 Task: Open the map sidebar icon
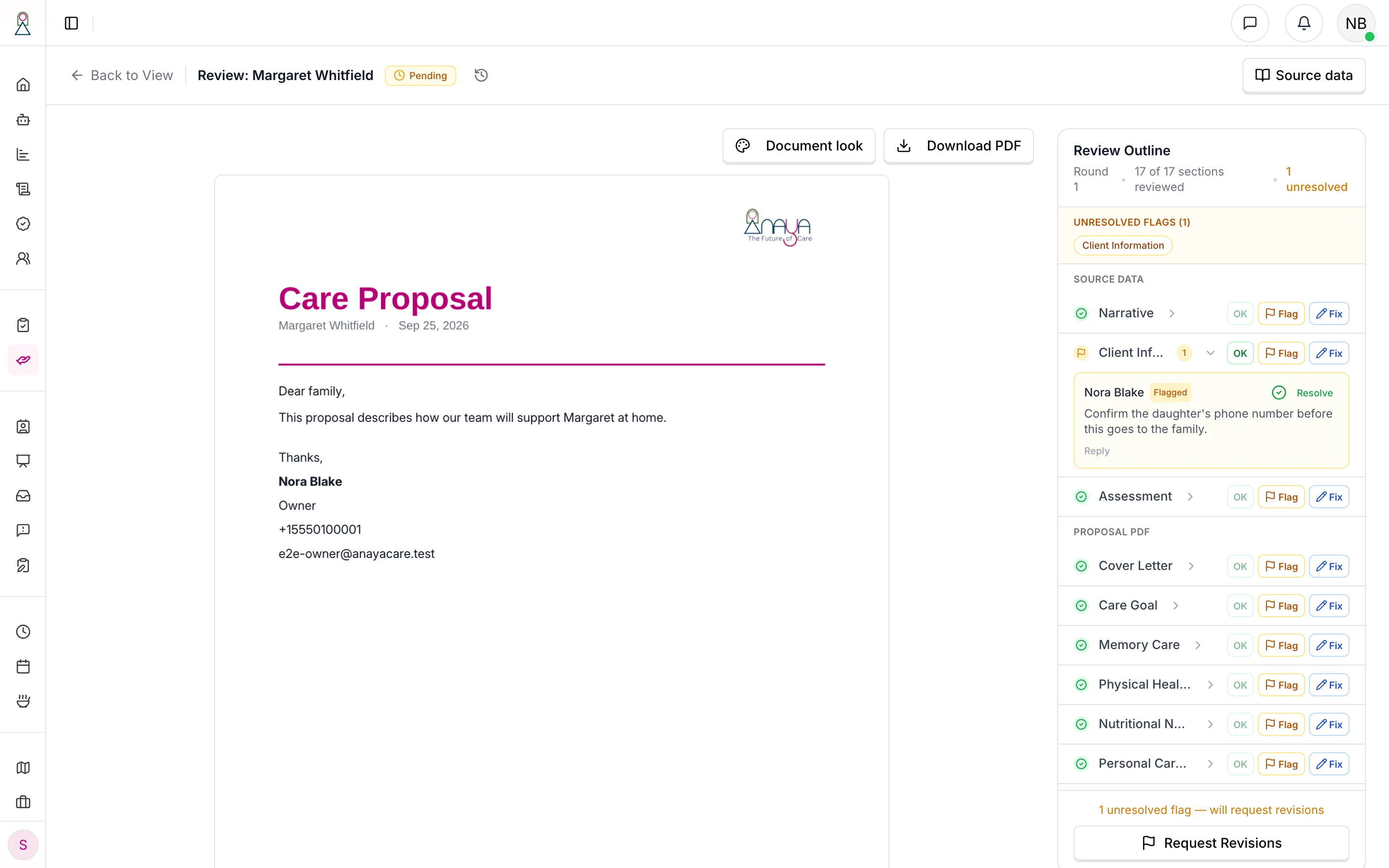tap(23, 768)
